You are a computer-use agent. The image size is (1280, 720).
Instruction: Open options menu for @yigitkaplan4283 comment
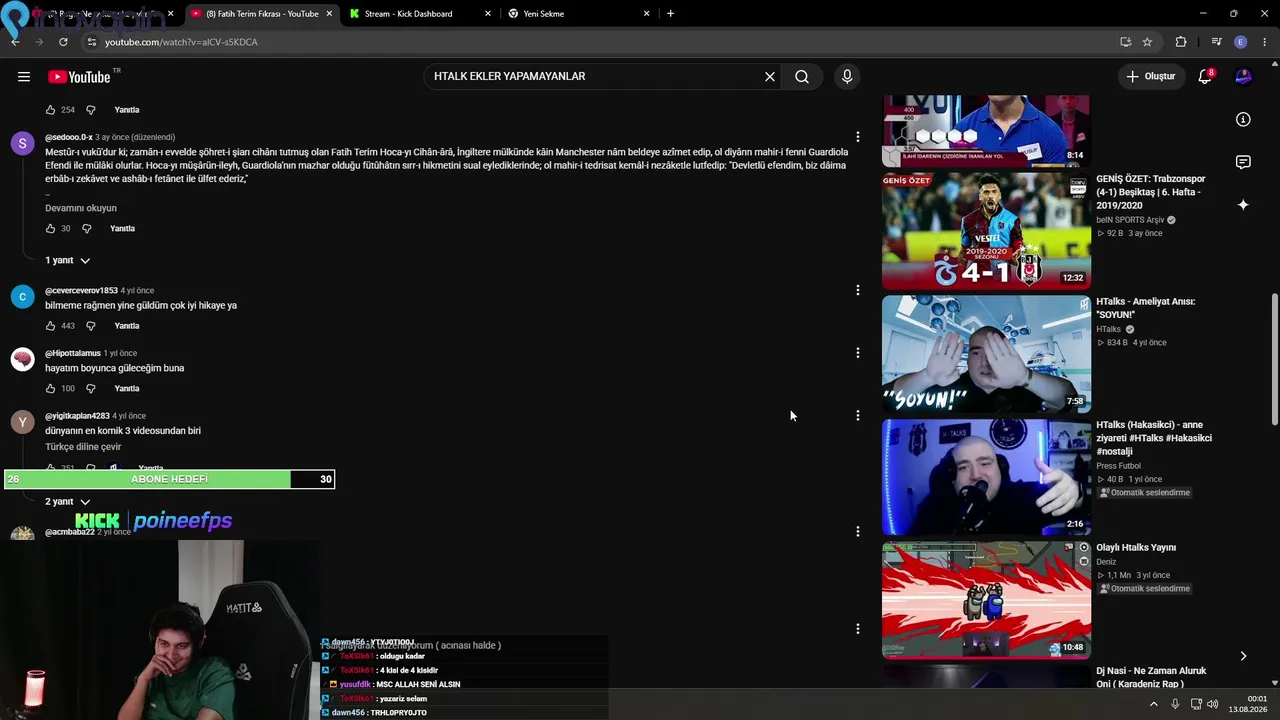(x=857, y=415)
